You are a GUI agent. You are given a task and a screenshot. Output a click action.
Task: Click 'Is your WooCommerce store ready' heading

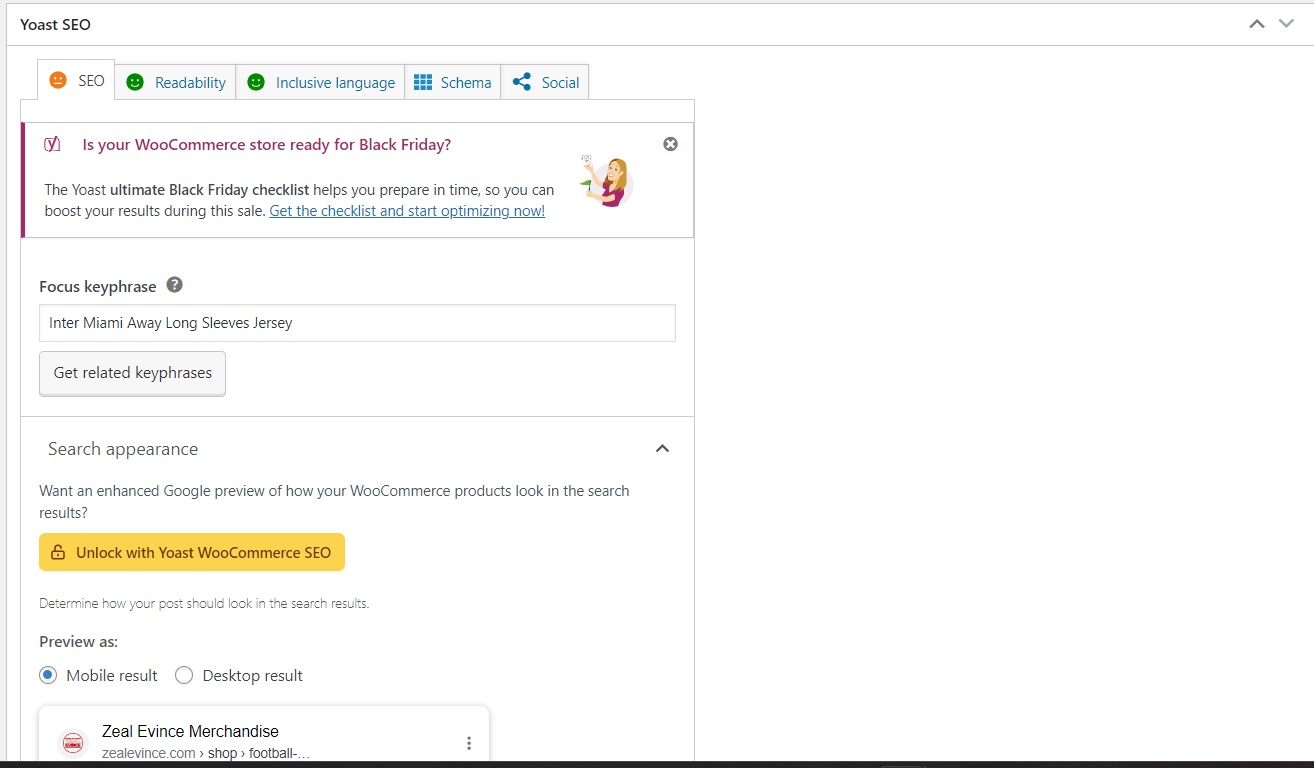pos(267,144)
